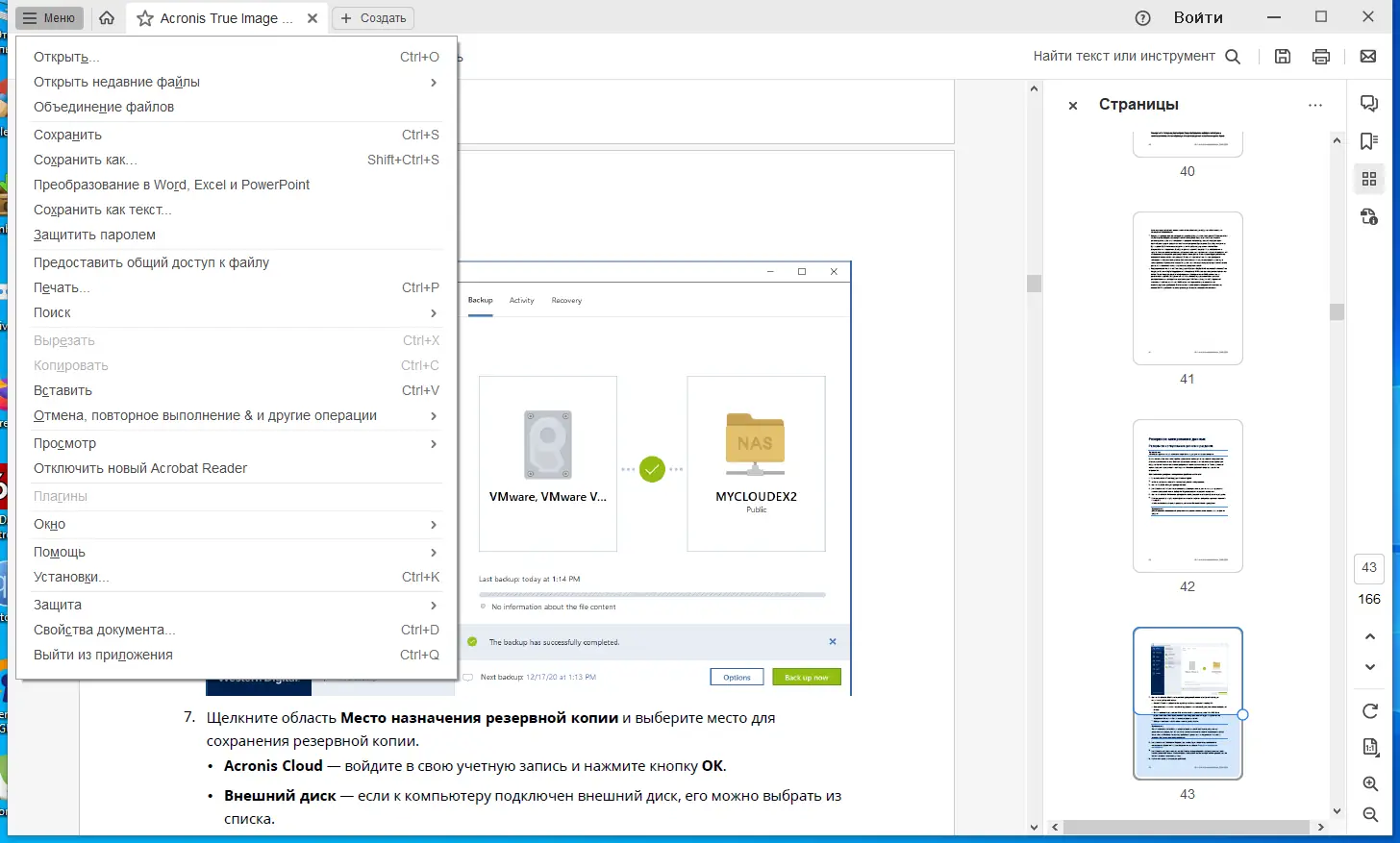Expand the Окно submenu
Image resolution: width=1400 pixels, height=843 pixels.
(237, 524)
